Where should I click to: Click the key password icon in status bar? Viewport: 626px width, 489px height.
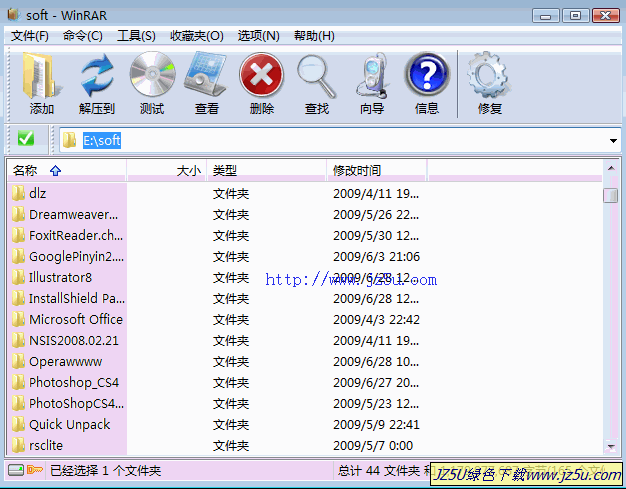point(35,470)
